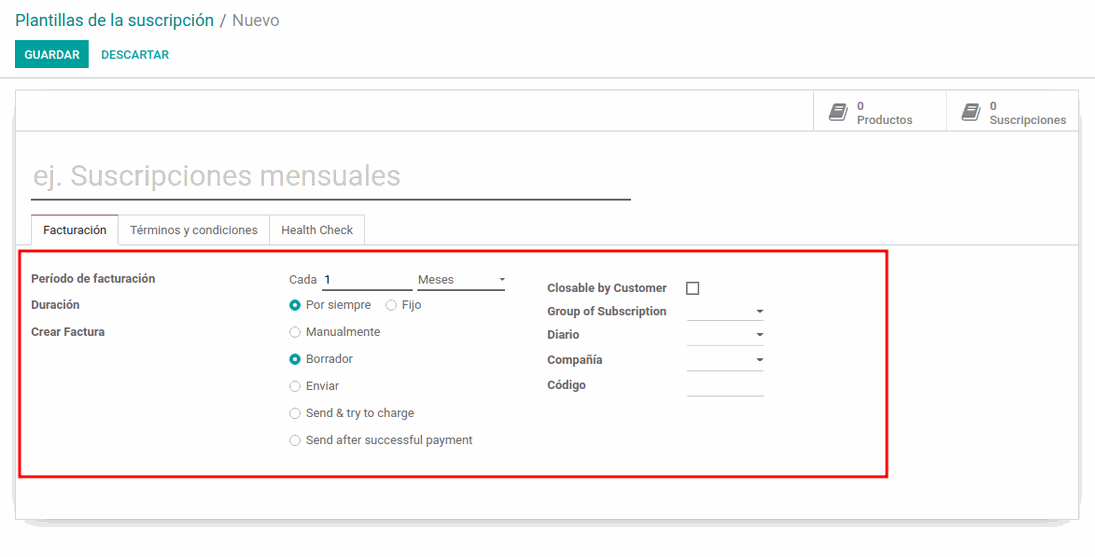Click the Duración label
Viewport: 1095px width, 557px height.
pos(55,305)
